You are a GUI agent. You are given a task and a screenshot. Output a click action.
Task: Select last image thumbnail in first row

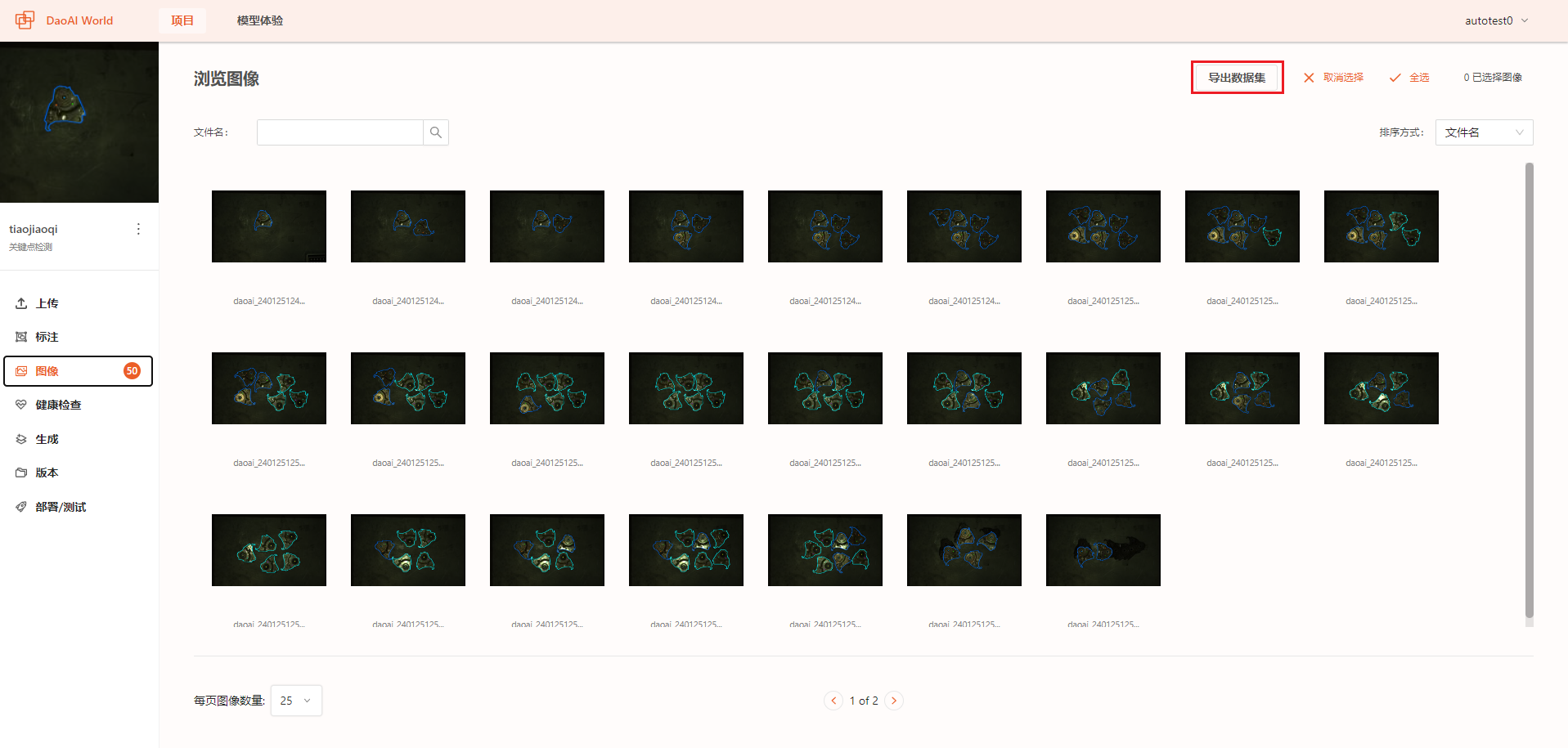click(x=1382, y=226)
